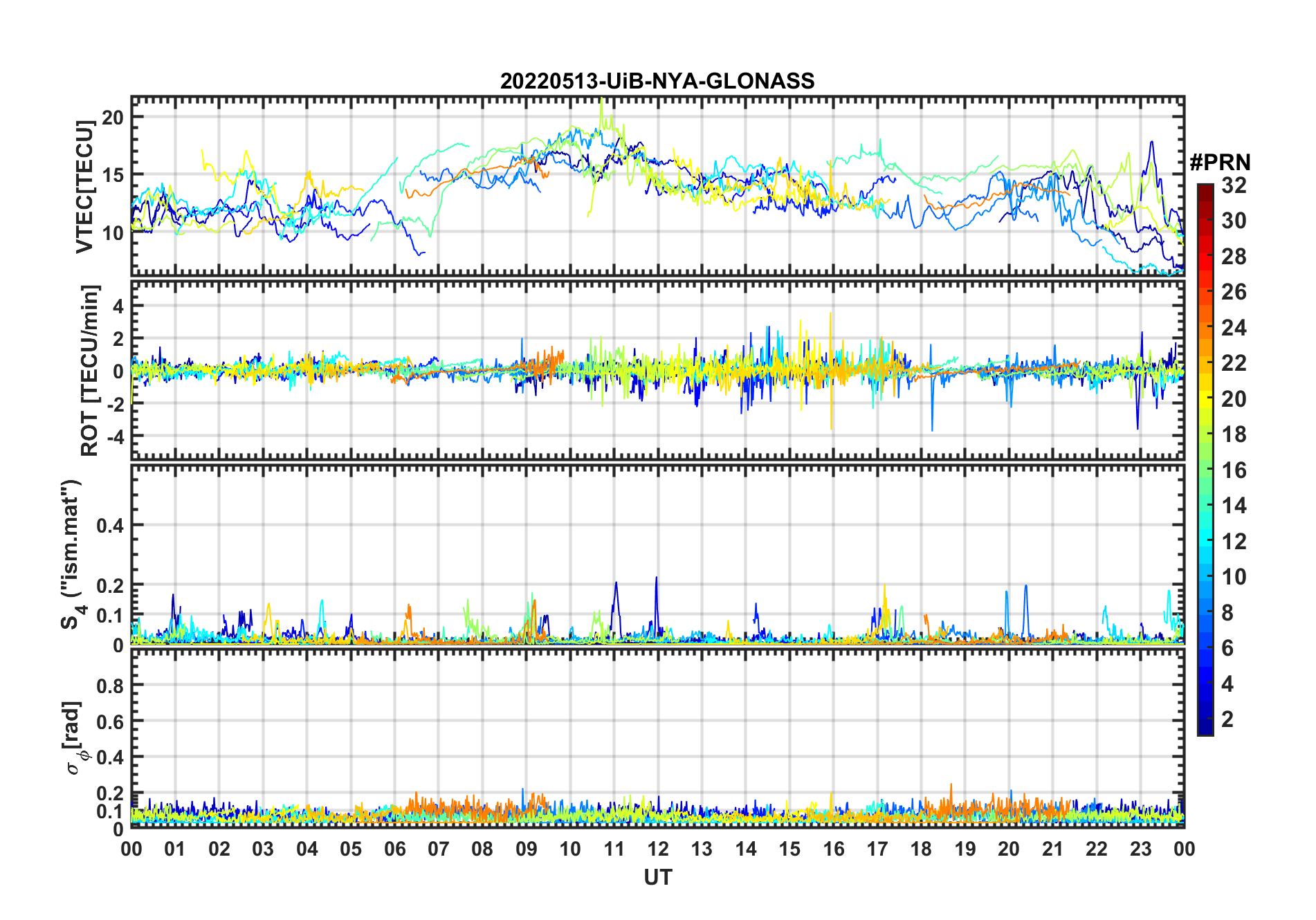Select colorbar tick label 32
The height and width of the screenshot is (920, 1316).
click(x=1234, y=185)
